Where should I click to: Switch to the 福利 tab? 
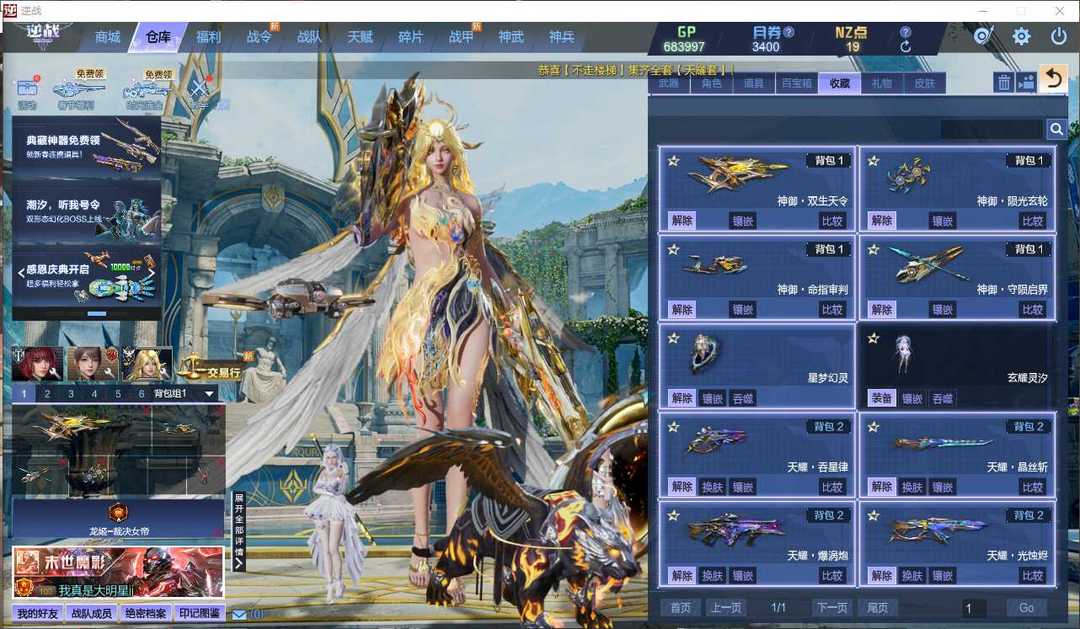coord(208,37)
